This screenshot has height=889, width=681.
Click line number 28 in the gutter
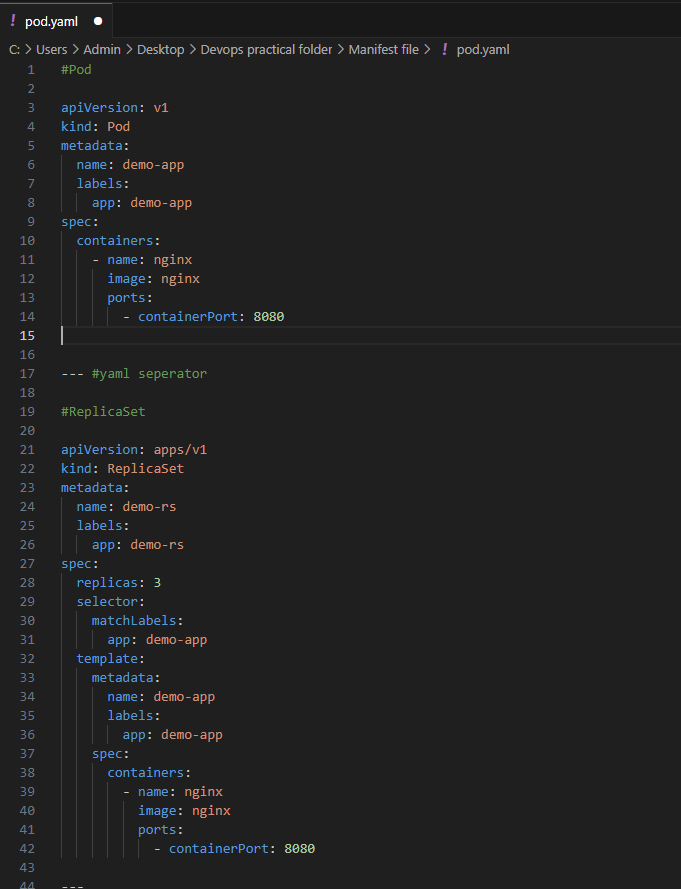pos(27,583)
